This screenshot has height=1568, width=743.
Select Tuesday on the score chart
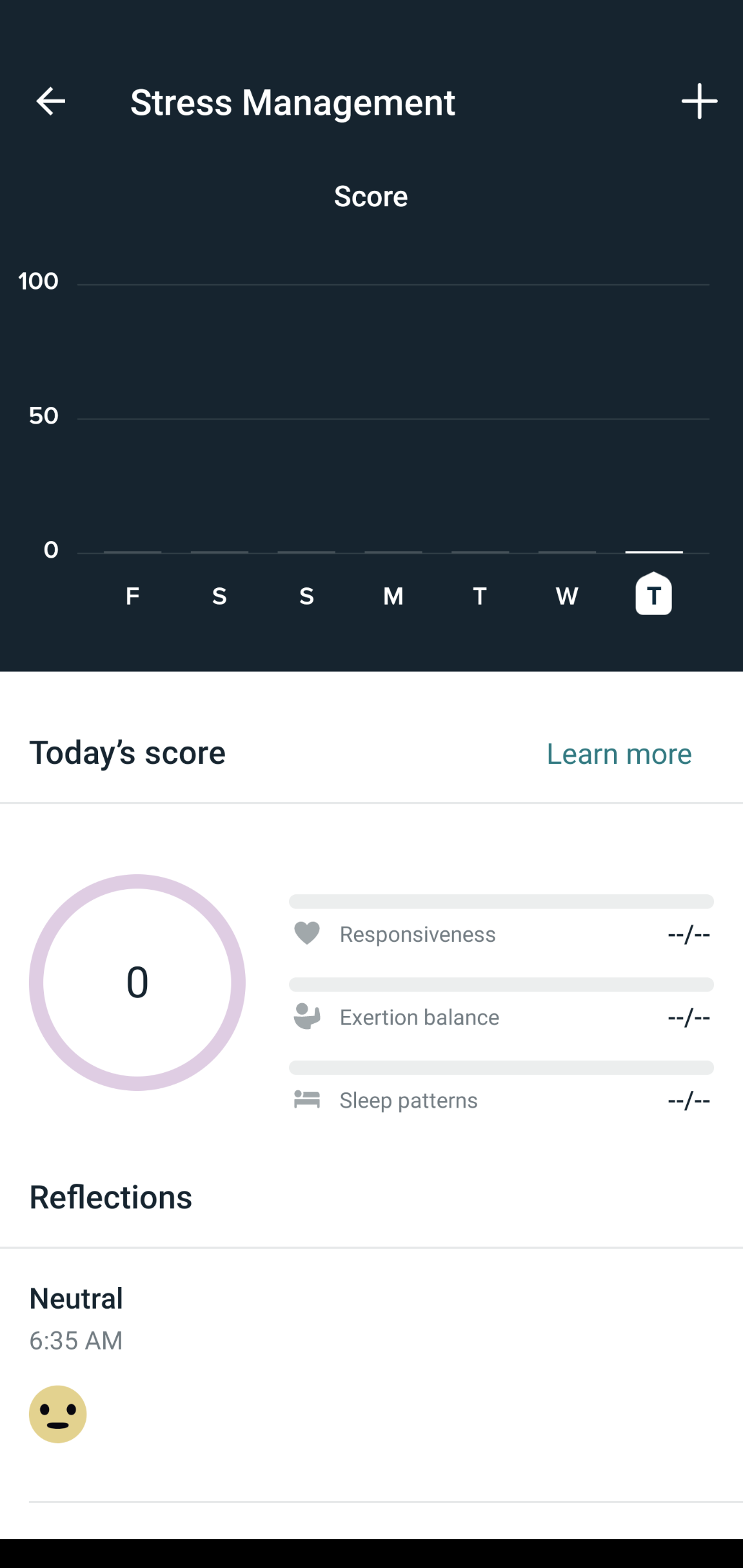point(480,596)
